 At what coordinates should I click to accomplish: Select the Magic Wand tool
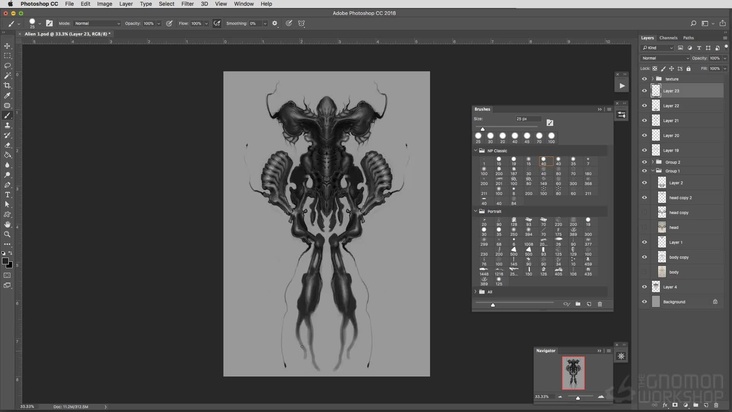7,76
